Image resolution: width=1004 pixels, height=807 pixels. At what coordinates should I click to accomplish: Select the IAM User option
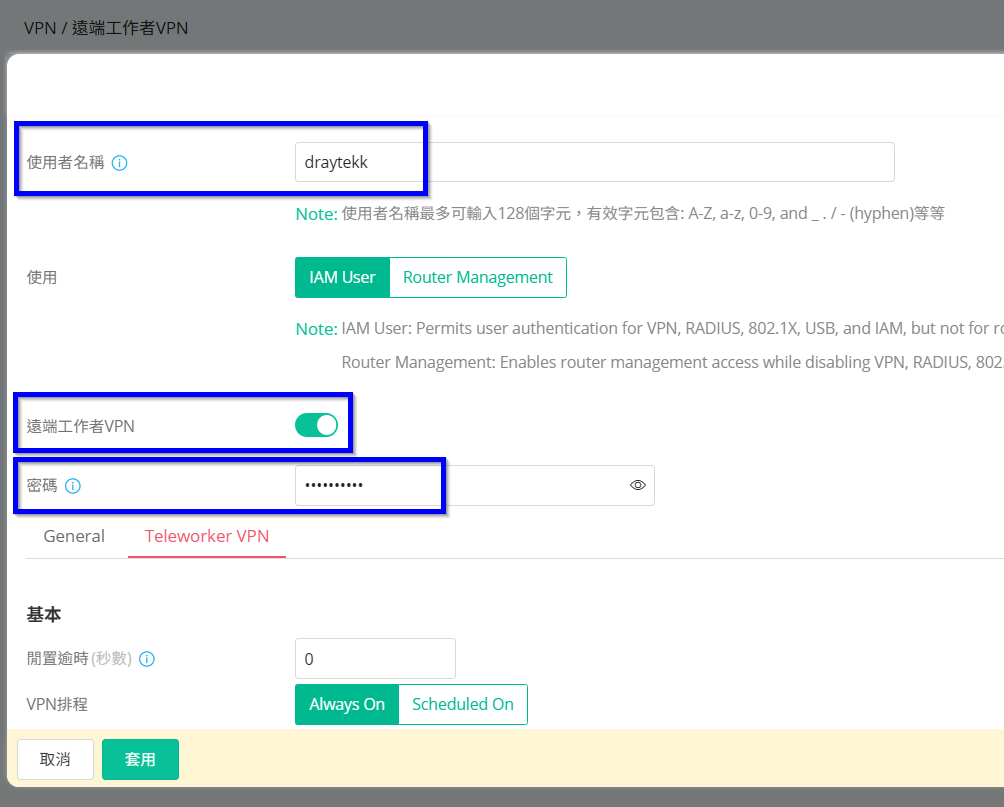(342, 278)
